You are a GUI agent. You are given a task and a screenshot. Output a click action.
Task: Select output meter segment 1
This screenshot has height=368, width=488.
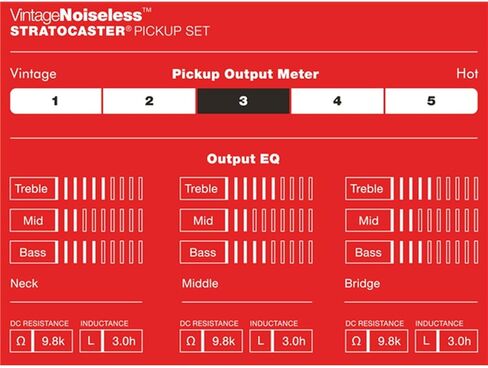(x=56, y=101)
